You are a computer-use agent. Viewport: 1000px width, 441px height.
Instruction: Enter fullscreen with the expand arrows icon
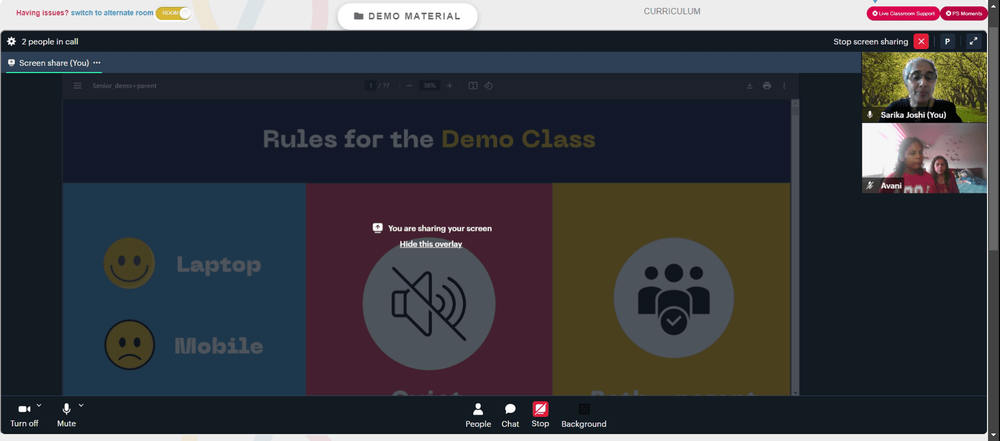click(973, 41)
